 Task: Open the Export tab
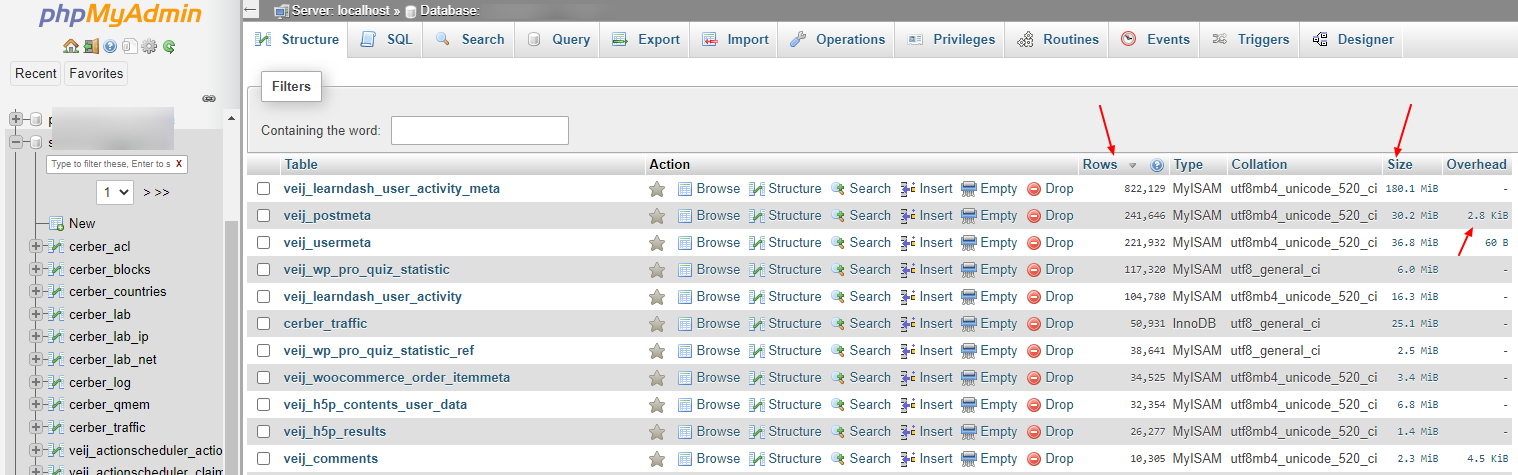[646, 40]
